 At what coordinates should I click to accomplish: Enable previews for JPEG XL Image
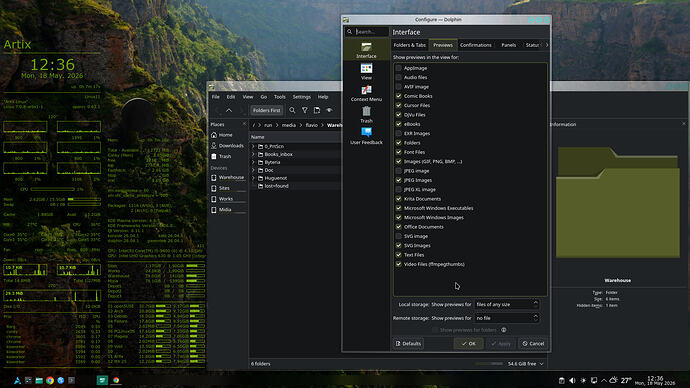tap(399, 190)
